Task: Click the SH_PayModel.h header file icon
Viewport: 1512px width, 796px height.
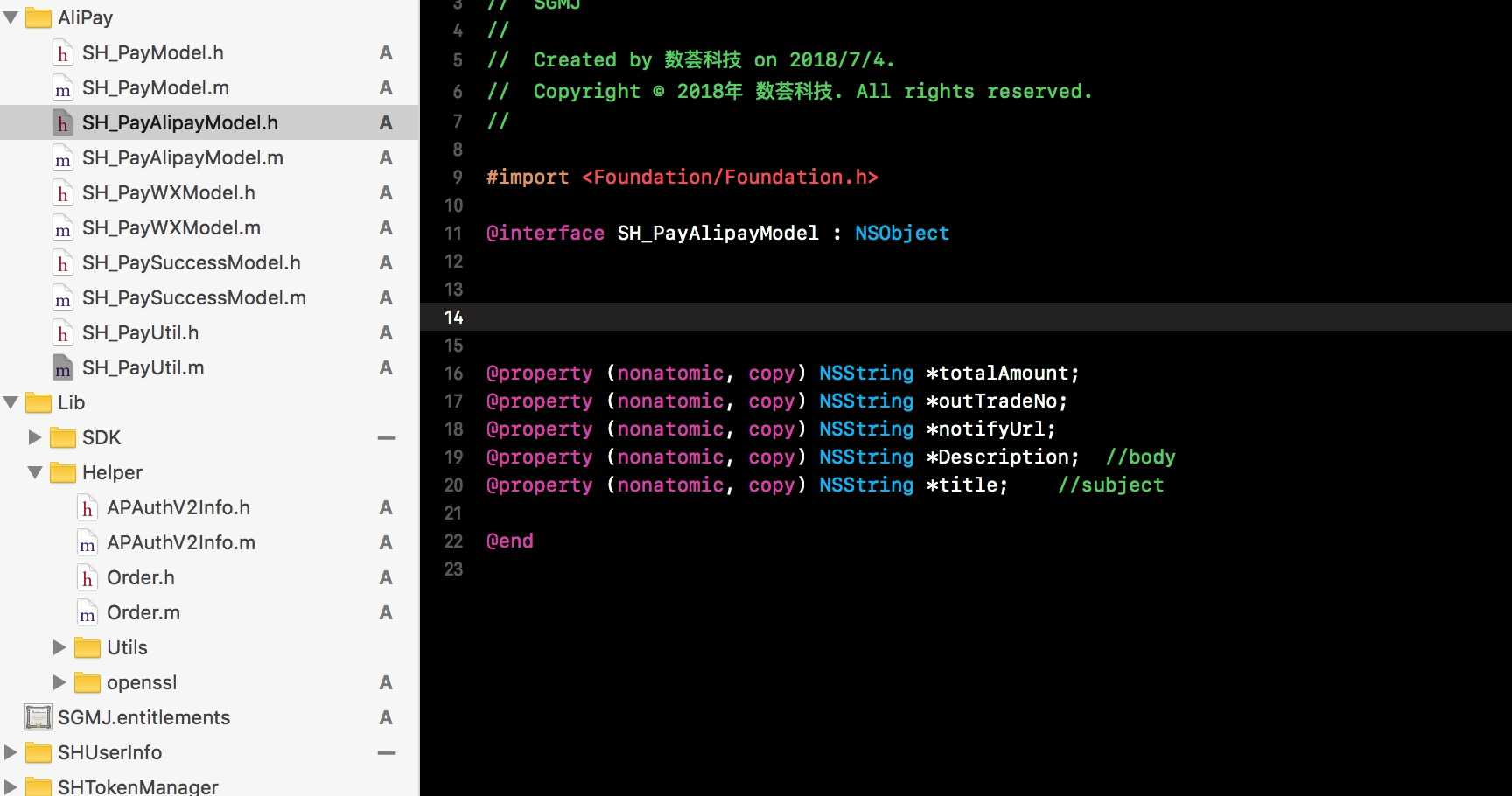Action: pyautogui.click(x=63, y=53)
